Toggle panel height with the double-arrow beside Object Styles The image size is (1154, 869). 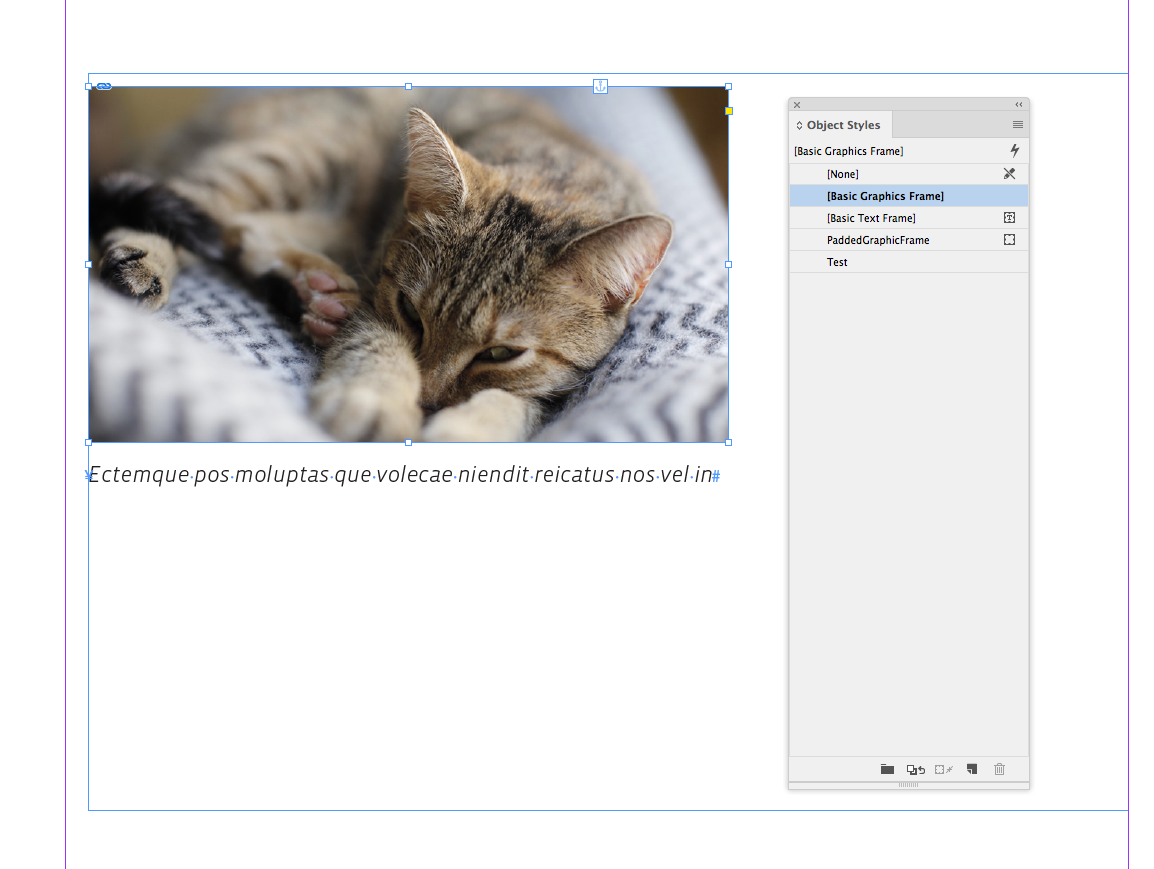coord(798,124)
